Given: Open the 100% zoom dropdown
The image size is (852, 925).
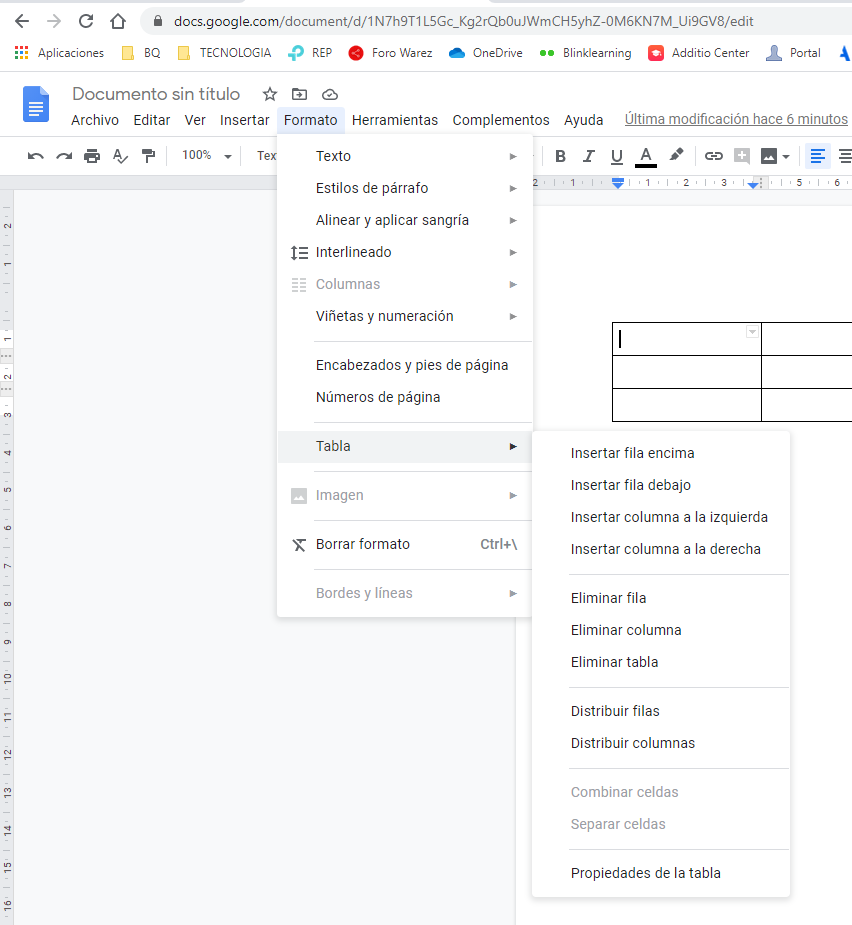Looking at the screenshot, I should 206,156.
